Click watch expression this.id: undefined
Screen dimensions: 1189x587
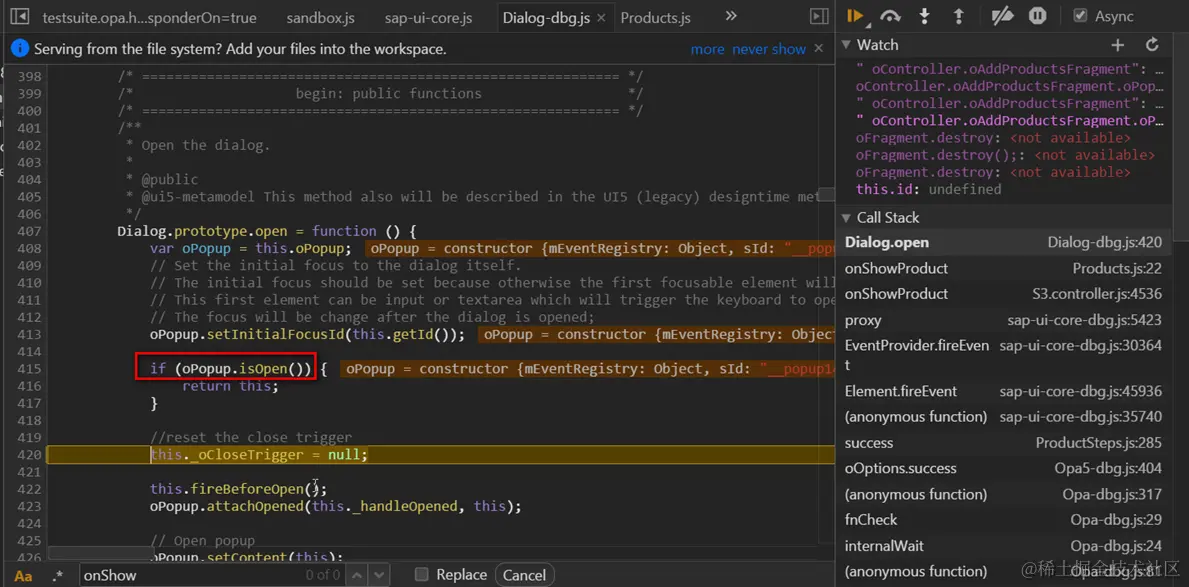point(928,190)
